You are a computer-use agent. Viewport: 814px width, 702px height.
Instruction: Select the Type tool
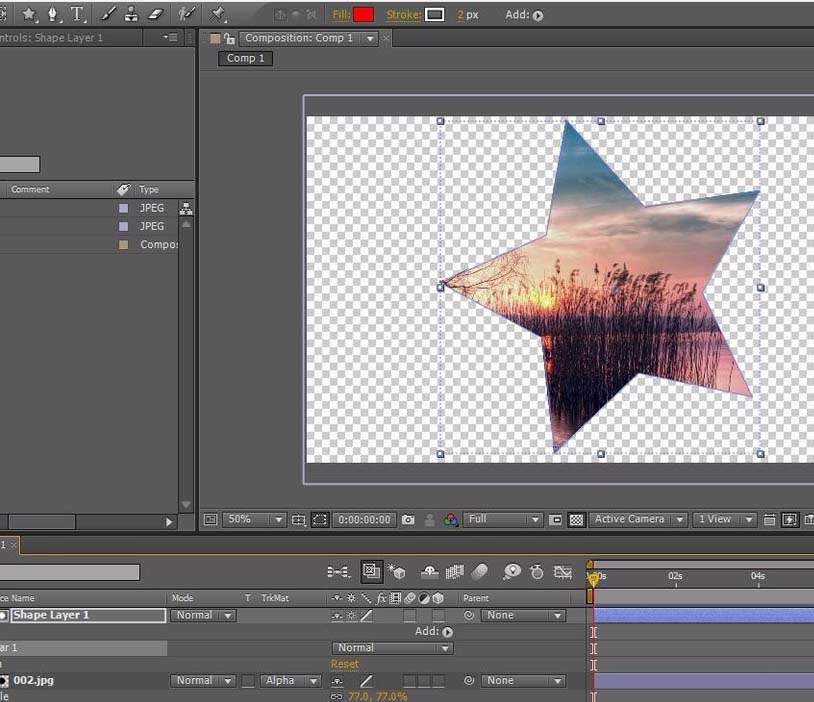[x=76, y=14]
